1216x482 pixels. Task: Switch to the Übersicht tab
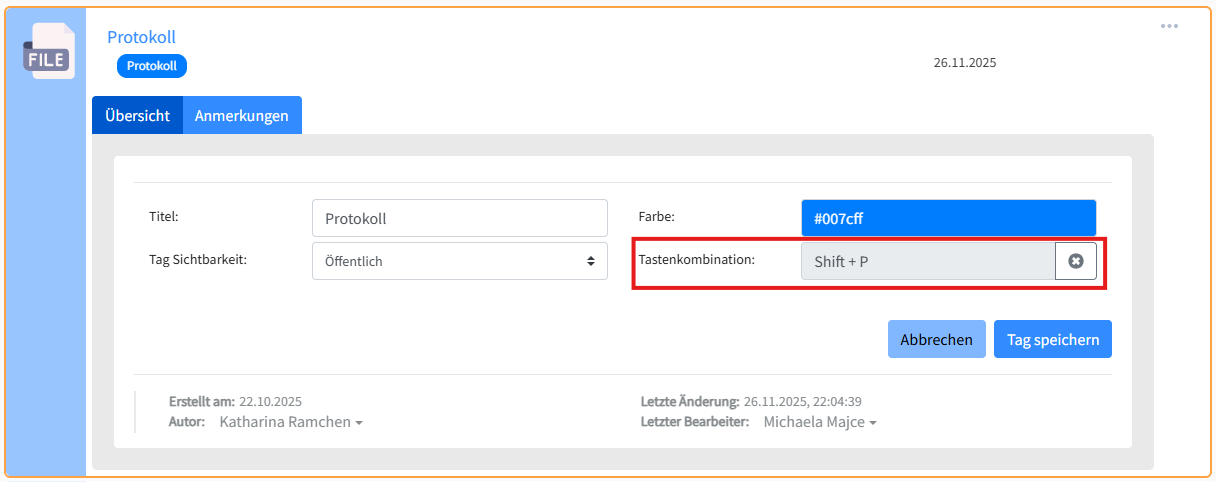coord(137,115)
